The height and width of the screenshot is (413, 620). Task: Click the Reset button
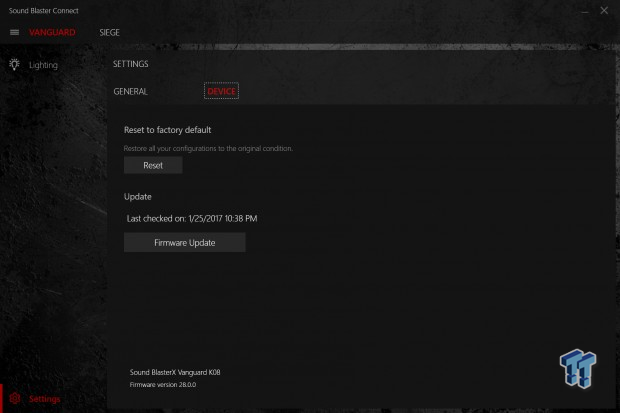pyautogui.click(x=153, y=165)
